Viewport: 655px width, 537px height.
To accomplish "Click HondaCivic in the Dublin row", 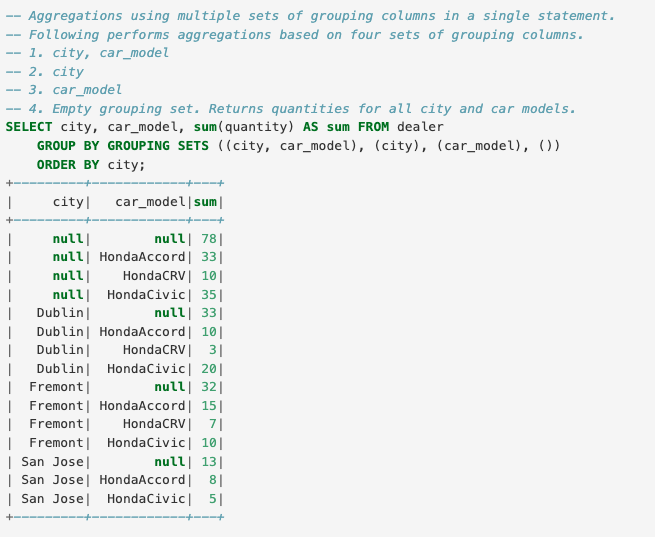I will click(146, 369).
